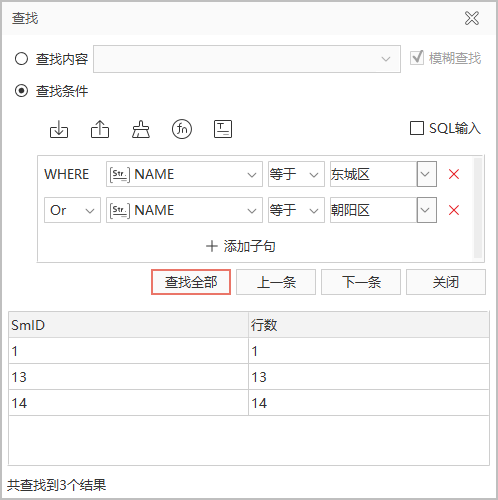
Task: Click 添加子句 to add a clause
Action: coord(241,246)
